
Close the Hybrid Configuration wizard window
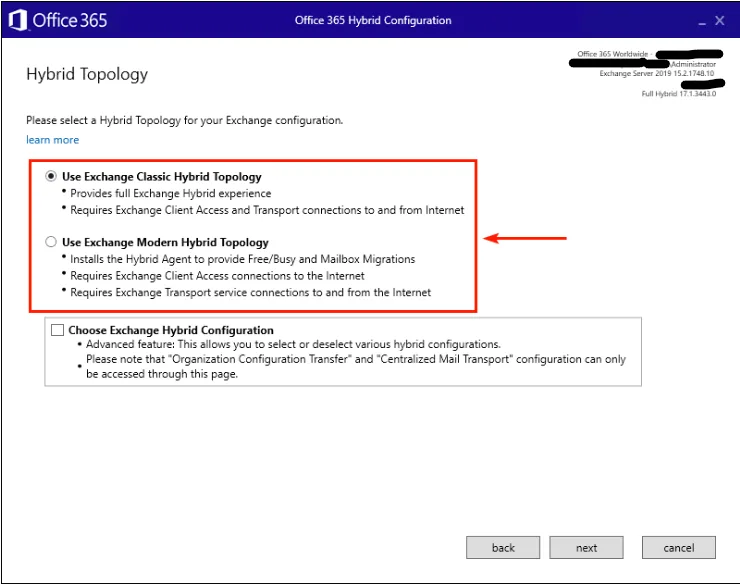click(x=719, y=20)
